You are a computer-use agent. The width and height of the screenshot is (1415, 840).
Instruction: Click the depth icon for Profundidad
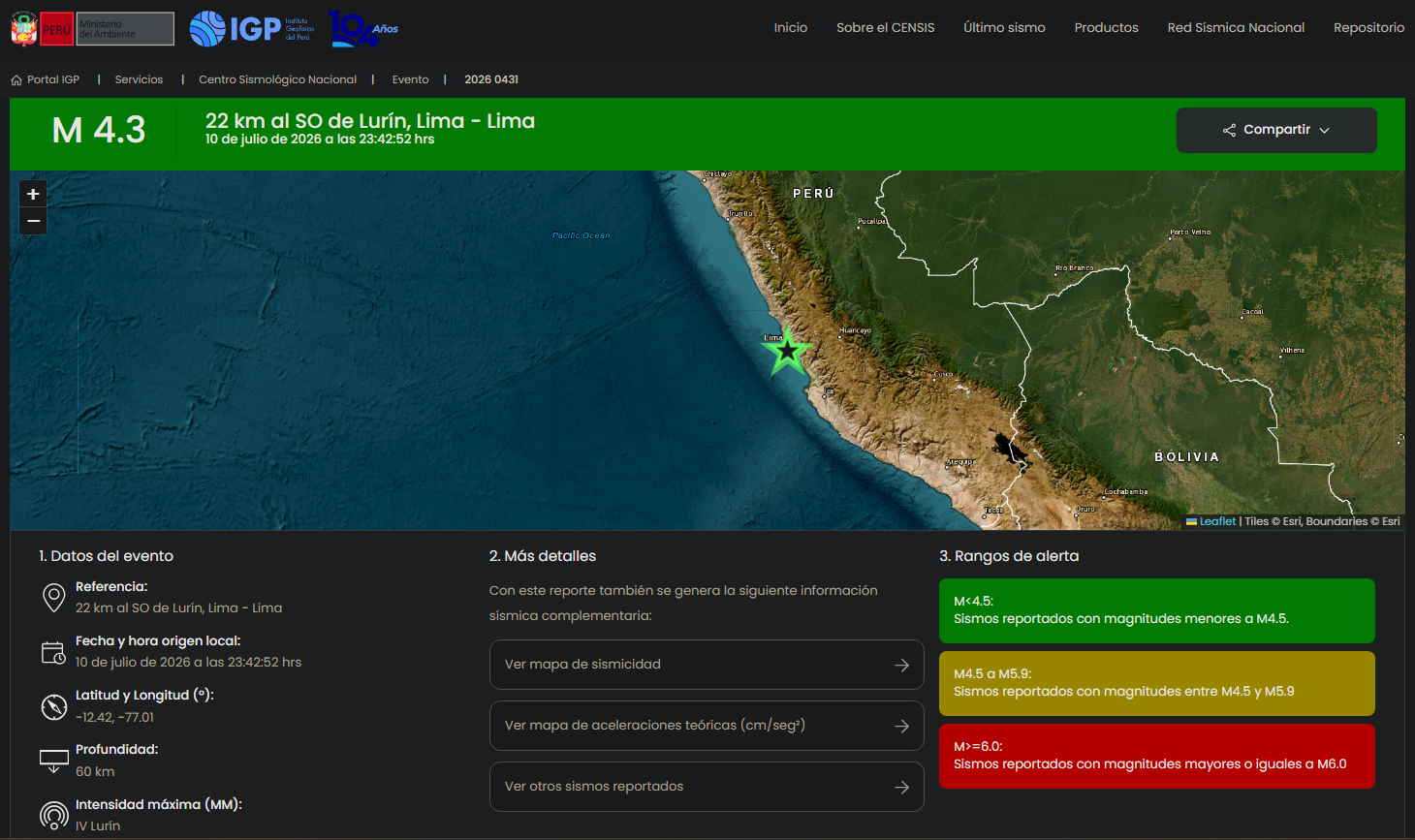53,762
